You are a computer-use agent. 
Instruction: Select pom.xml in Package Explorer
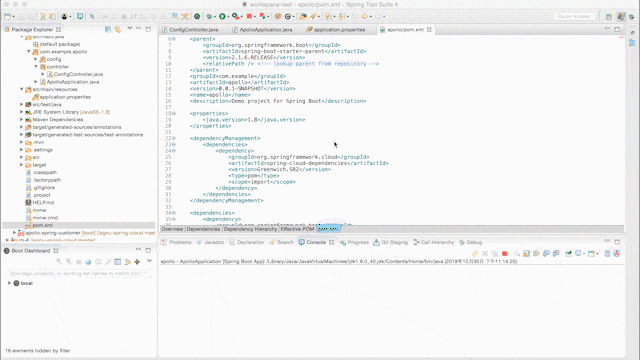coord(42,225)
